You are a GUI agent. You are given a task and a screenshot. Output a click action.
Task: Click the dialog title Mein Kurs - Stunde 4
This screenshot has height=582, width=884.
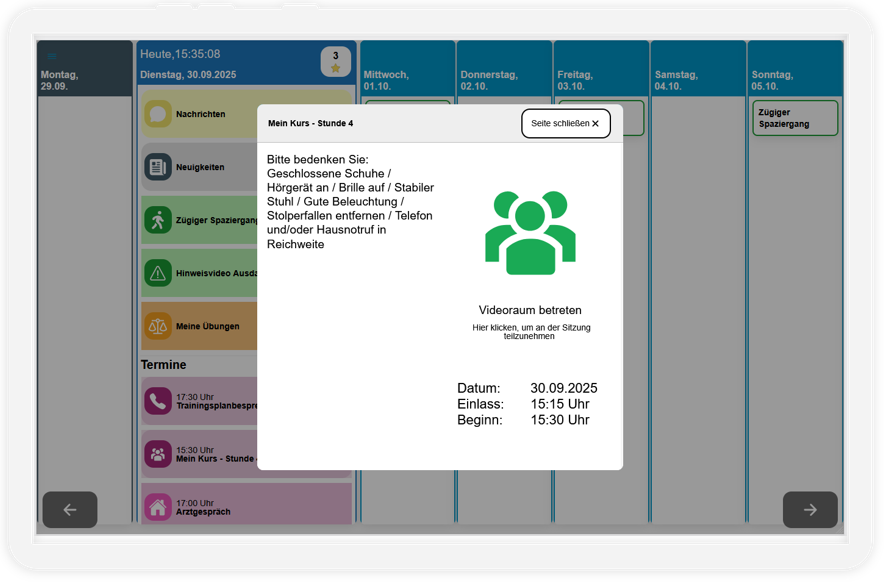pyautogui.click(x=311, y=124)
